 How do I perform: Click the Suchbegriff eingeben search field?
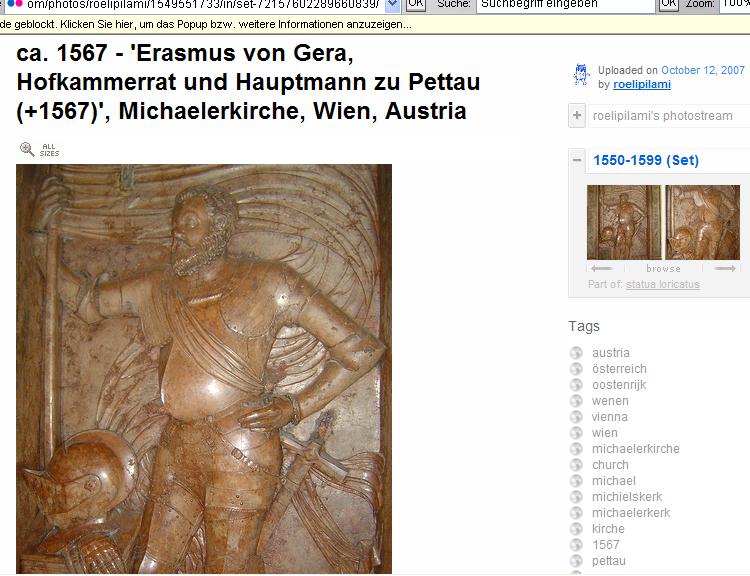(565, 5)
